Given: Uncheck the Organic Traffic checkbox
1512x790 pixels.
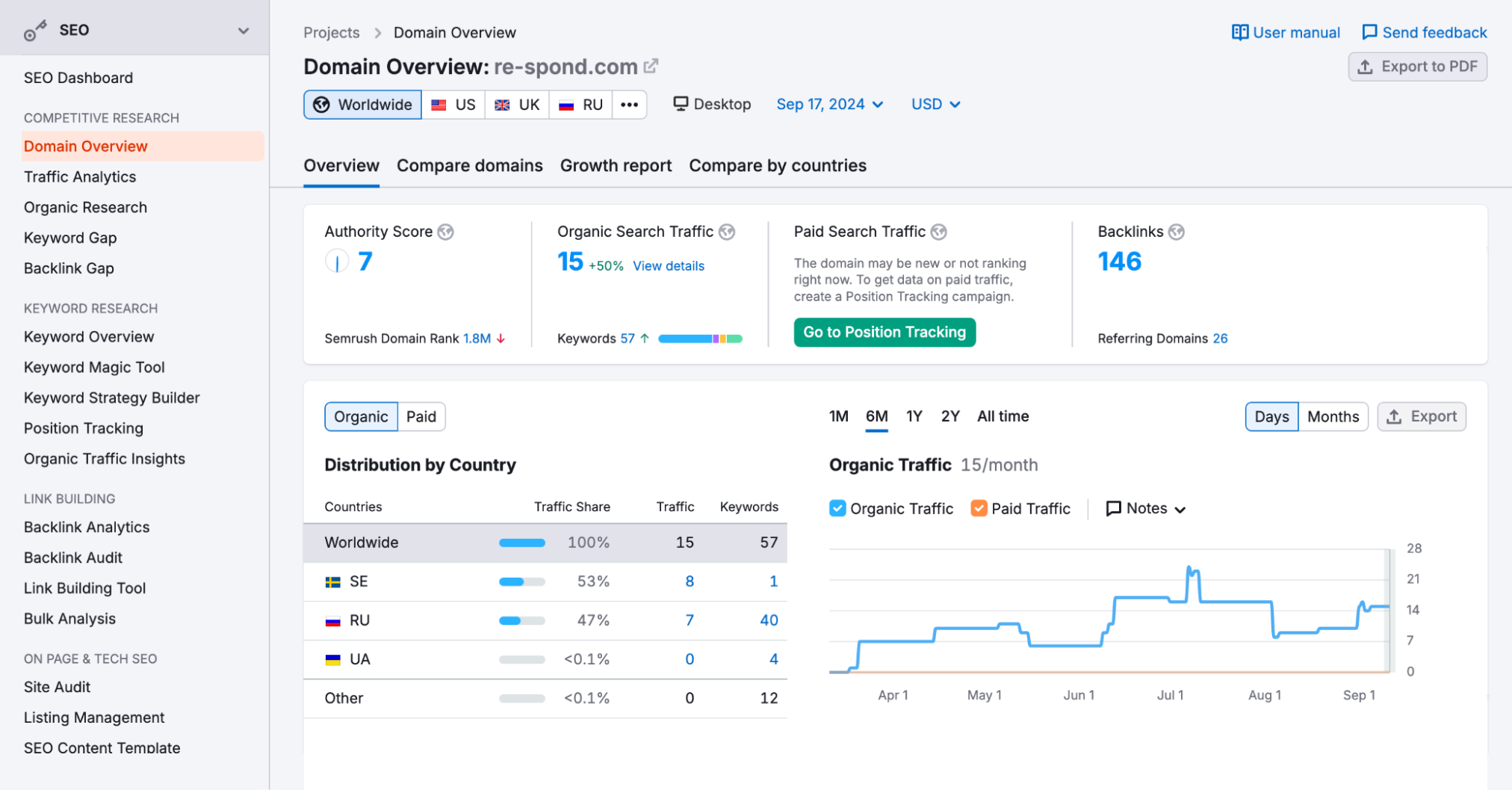Looking at the screenshot, I should (837, 508).
